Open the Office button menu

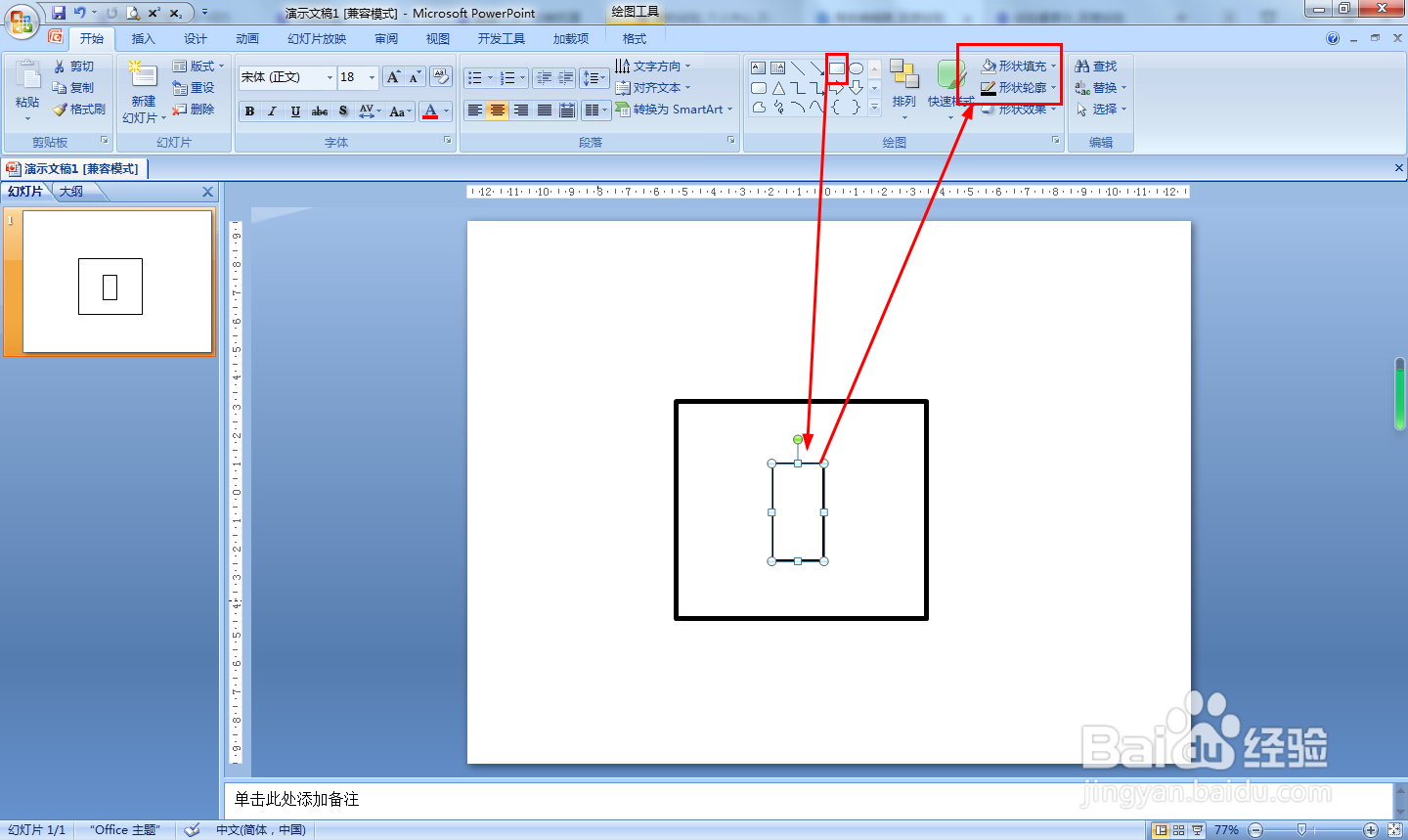[21, 21]
